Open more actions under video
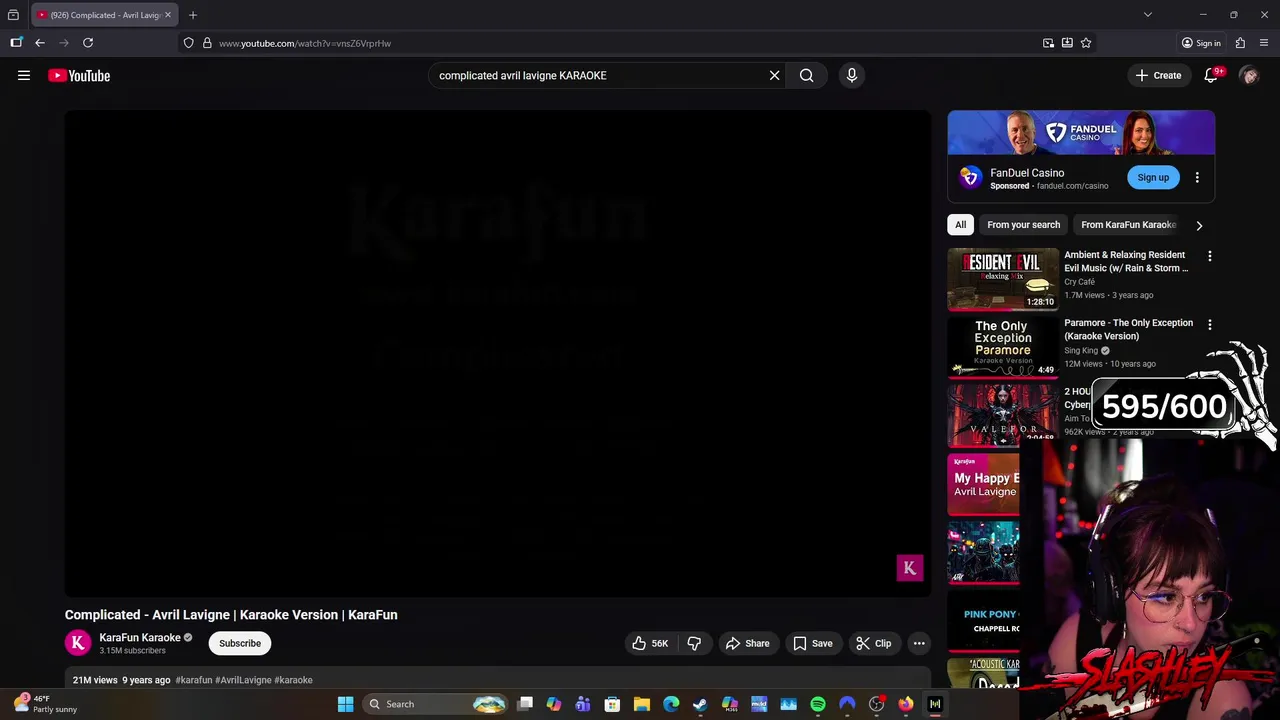This screenshot has width=1280, height=720. (x=919, y=643)
